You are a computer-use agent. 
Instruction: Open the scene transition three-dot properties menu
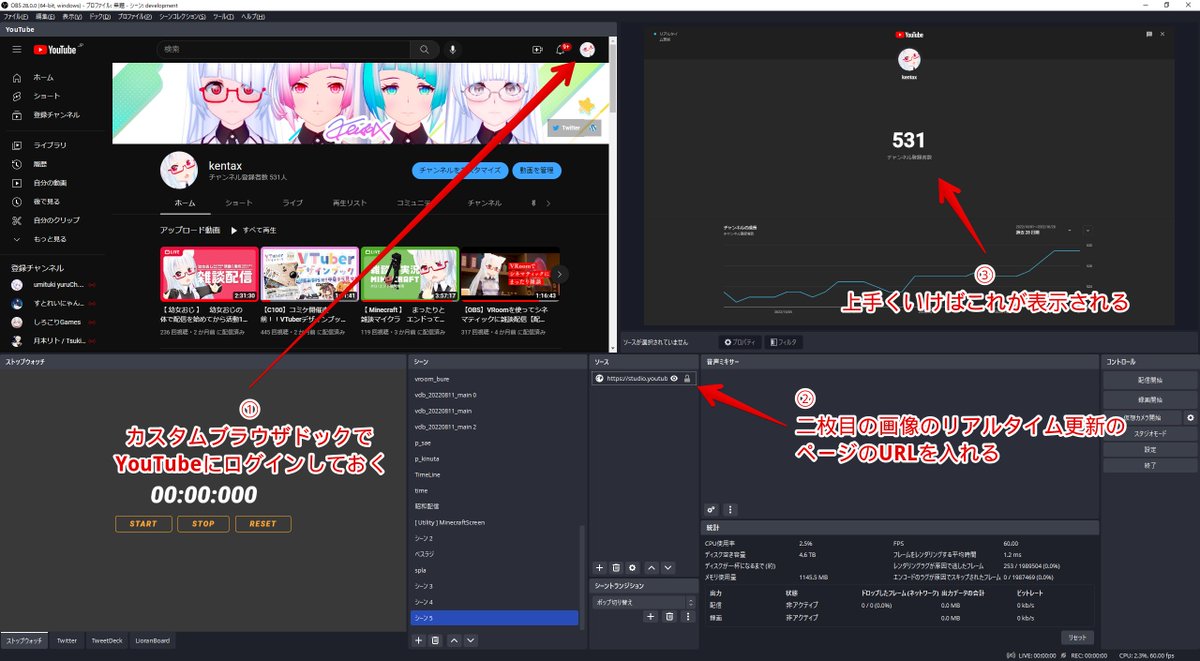[687, 617]
